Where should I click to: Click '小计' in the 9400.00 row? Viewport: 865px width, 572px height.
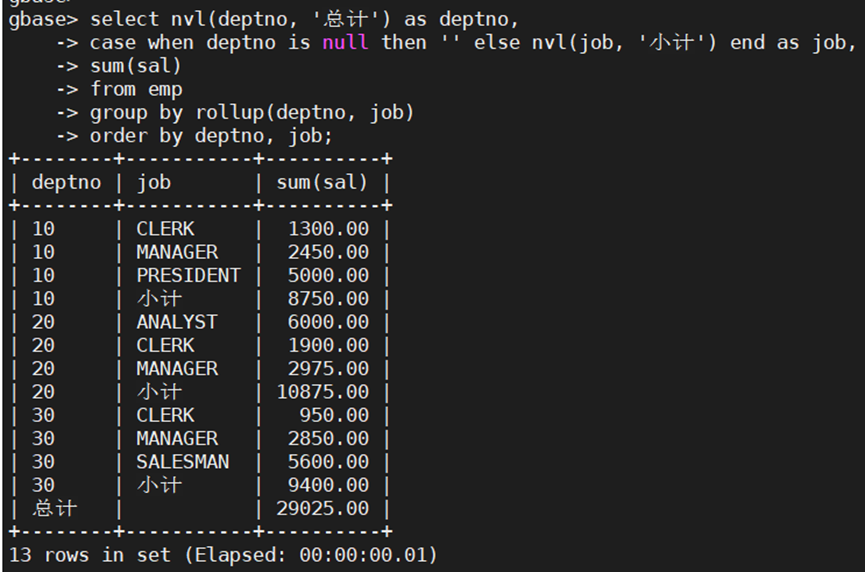point(159,485)
